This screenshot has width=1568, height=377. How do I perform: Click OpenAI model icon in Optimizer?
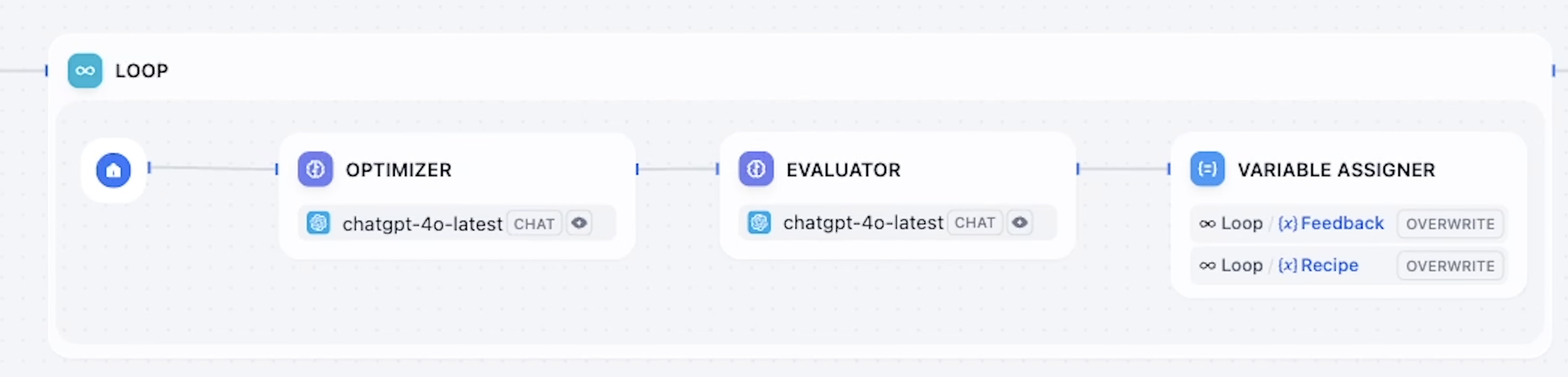tap(318, 223)
